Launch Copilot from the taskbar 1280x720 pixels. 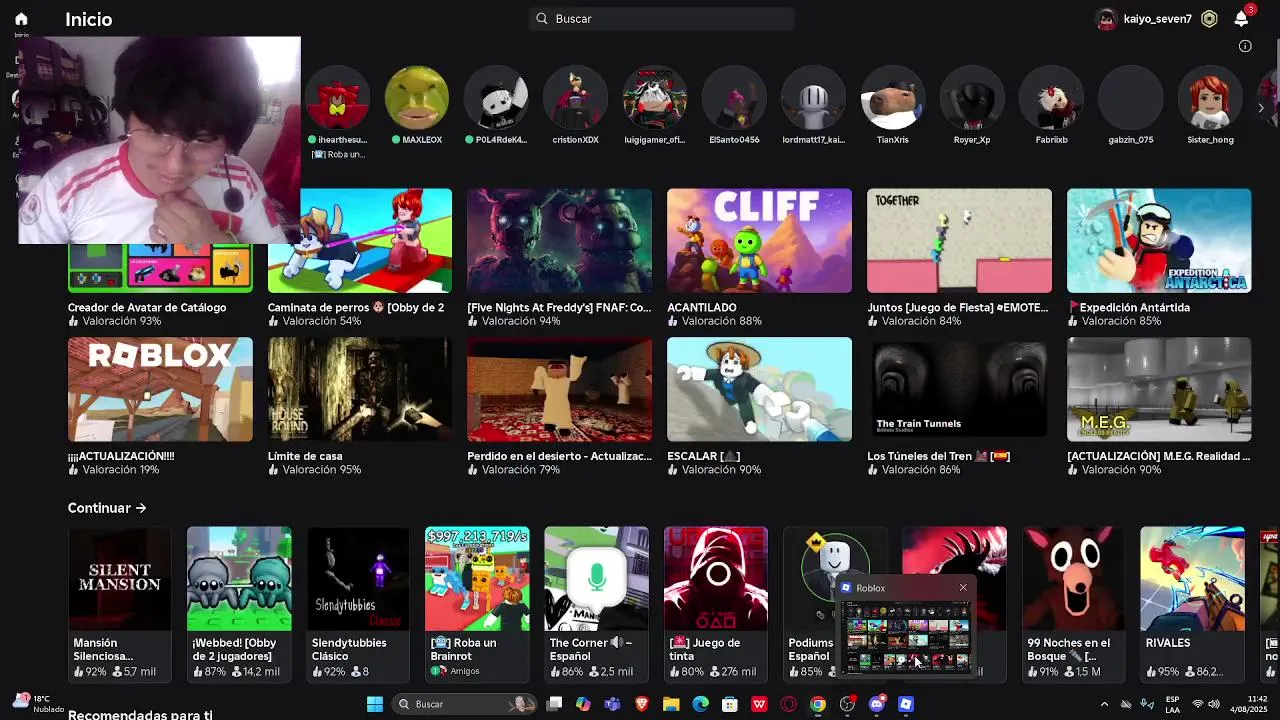[583, 704]
